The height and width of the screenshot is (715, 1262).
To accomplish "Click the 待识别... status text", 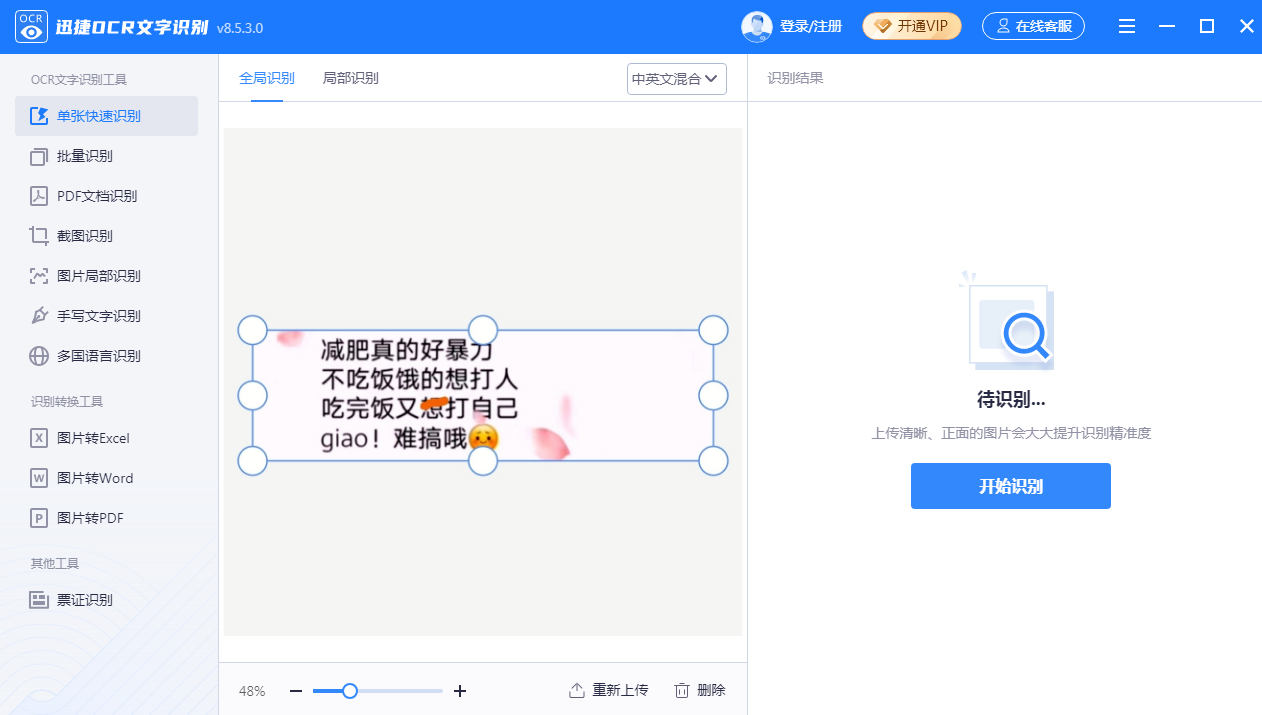I will click(x=1011, y=400).
